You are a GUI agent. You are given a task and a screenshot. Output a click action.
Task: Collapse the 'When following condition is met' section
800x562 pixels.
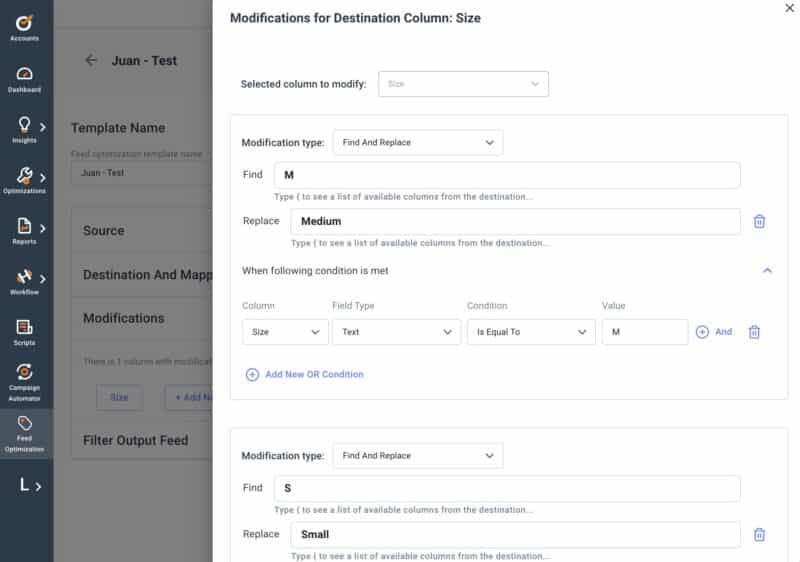coord(767,270)
